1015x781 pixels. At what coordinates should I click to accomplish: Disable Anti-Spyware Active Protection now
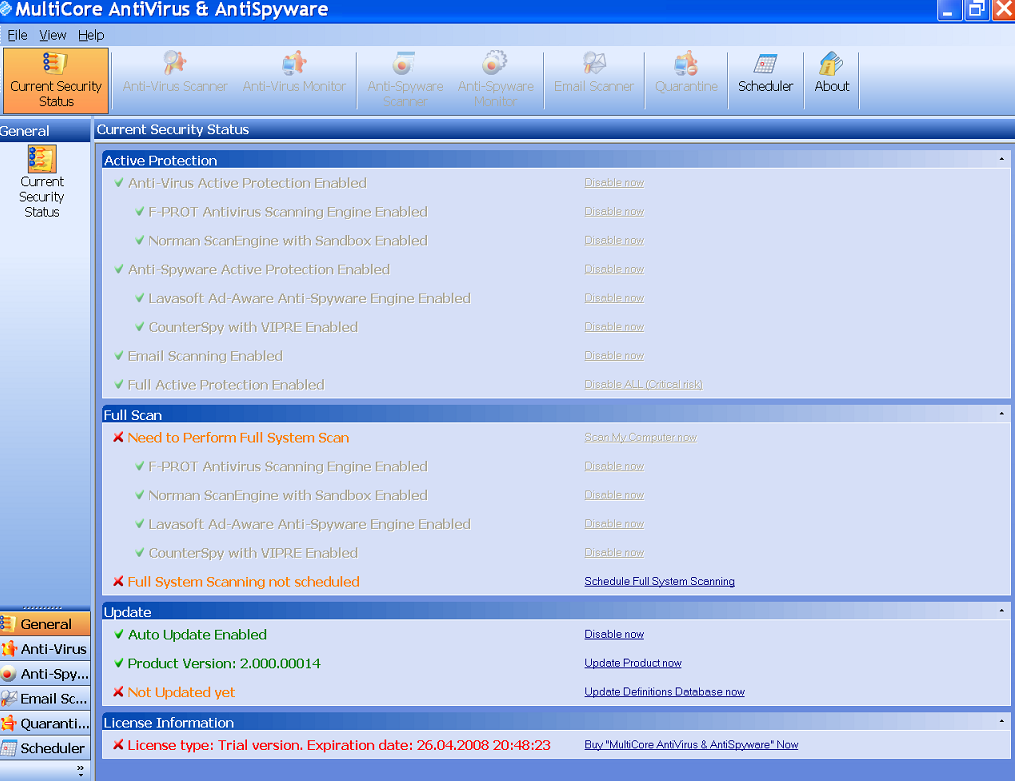(x=614, y=269)
